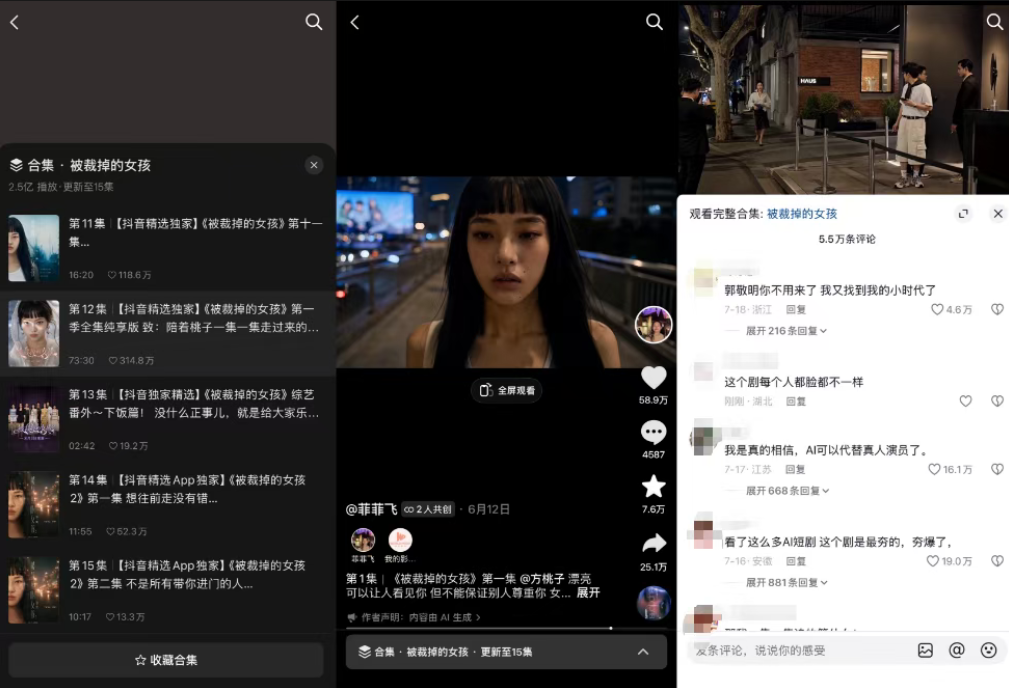Image resolution: width=1009 pixels, height=688 pixels.
Task: Mention someone with @ icon
Action: [957, 651]
